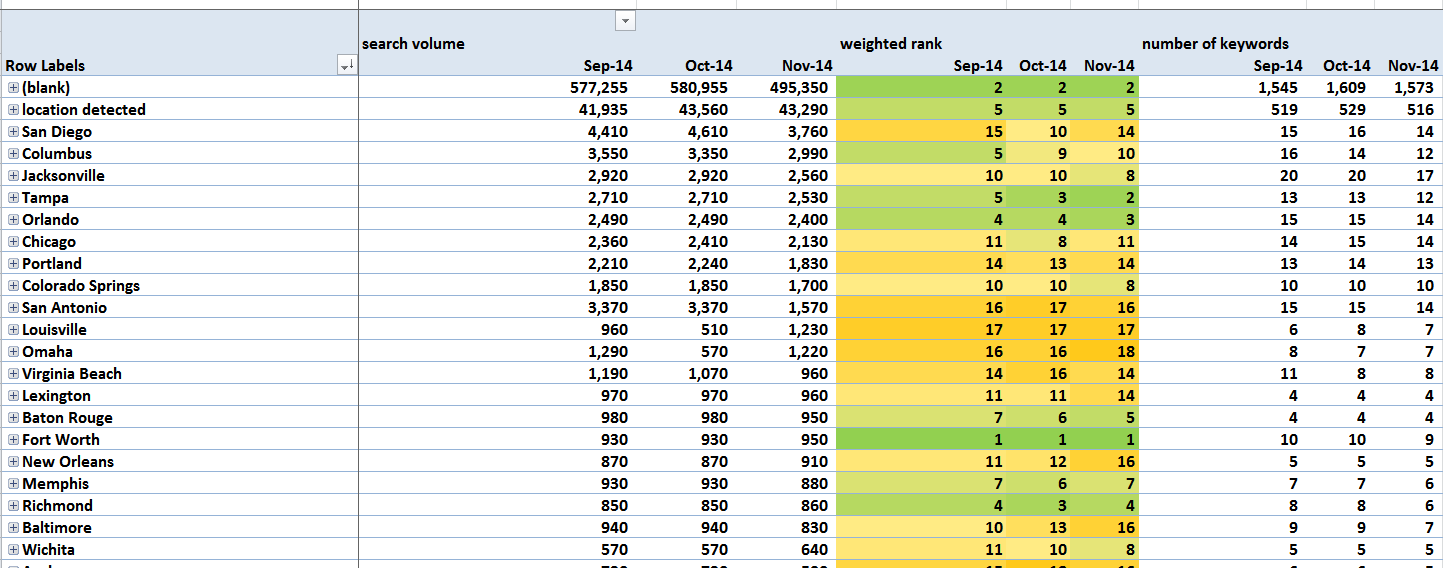Click the plus icon beside Chicago
The height and width of the screenshot is (568, 1443).
[14, 242]
